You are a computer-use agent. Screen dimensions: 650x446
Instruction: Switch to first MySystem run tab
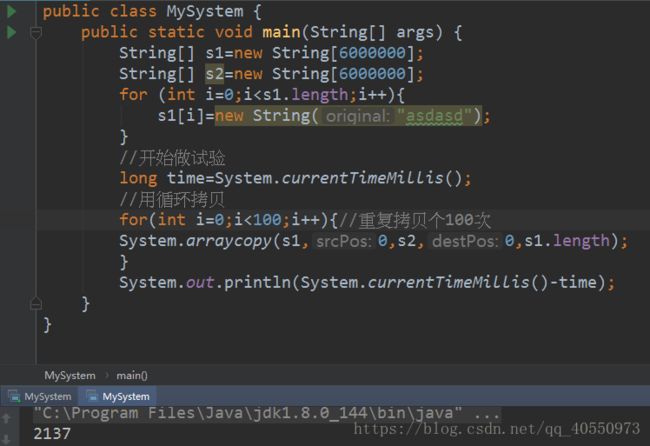[x=40, y=397]
